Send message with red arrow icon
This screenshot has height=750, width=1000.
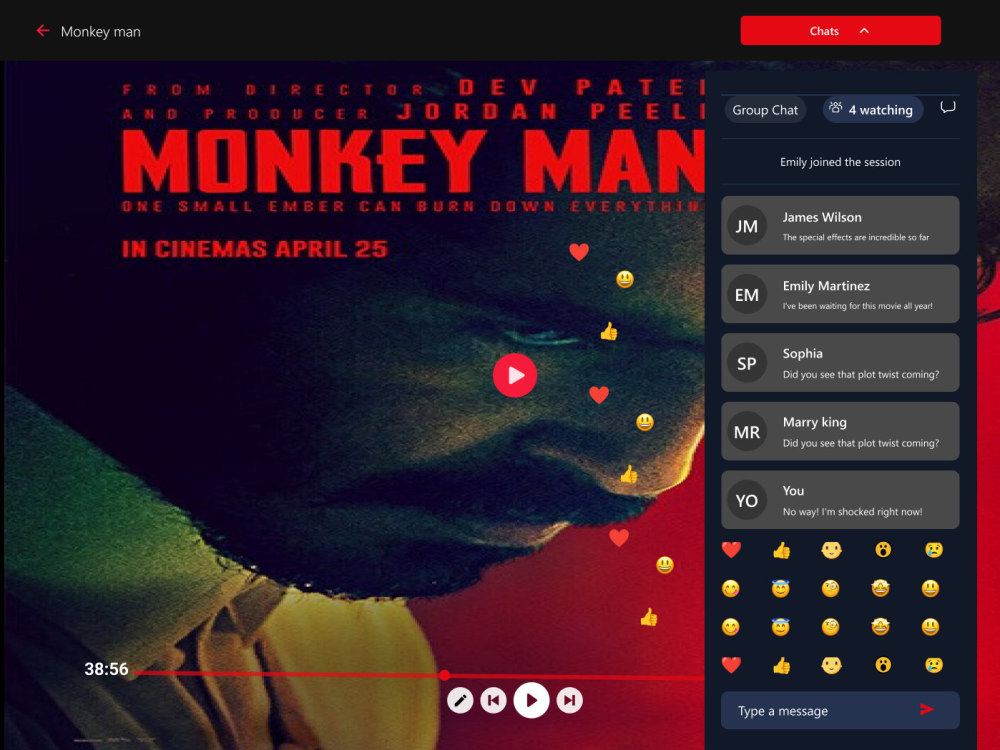[x=927, y=709]
